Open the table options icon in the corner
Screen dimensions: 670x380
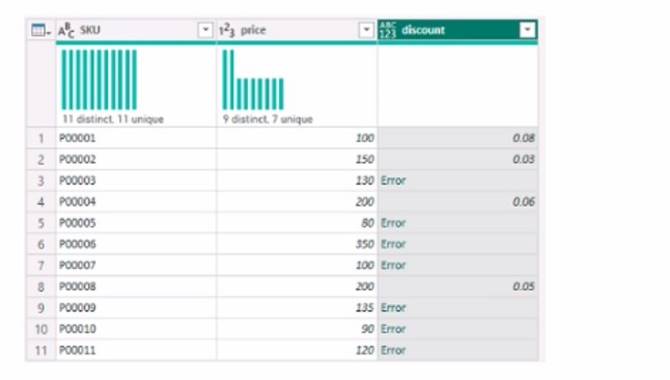click(x=41, y=30)
